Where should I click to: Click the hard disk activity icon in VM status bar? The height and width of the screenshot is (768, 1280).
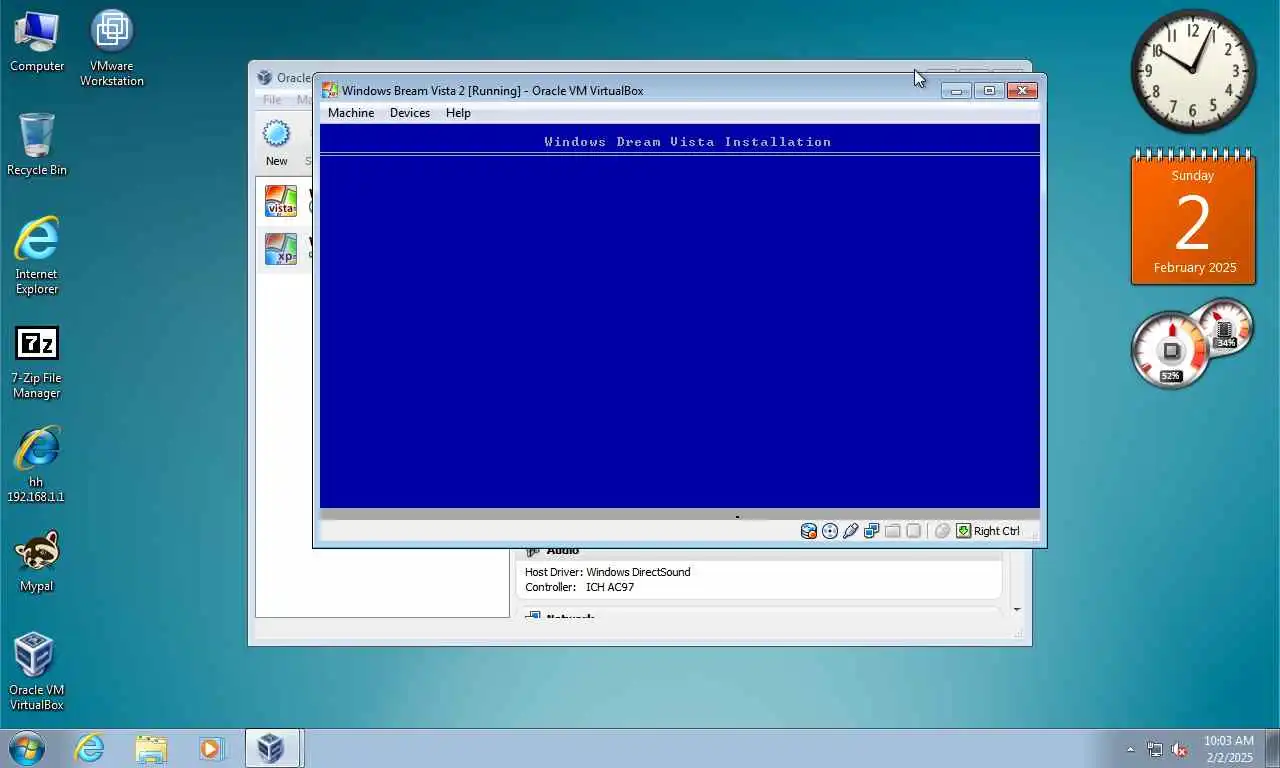[x=809, y=531]
